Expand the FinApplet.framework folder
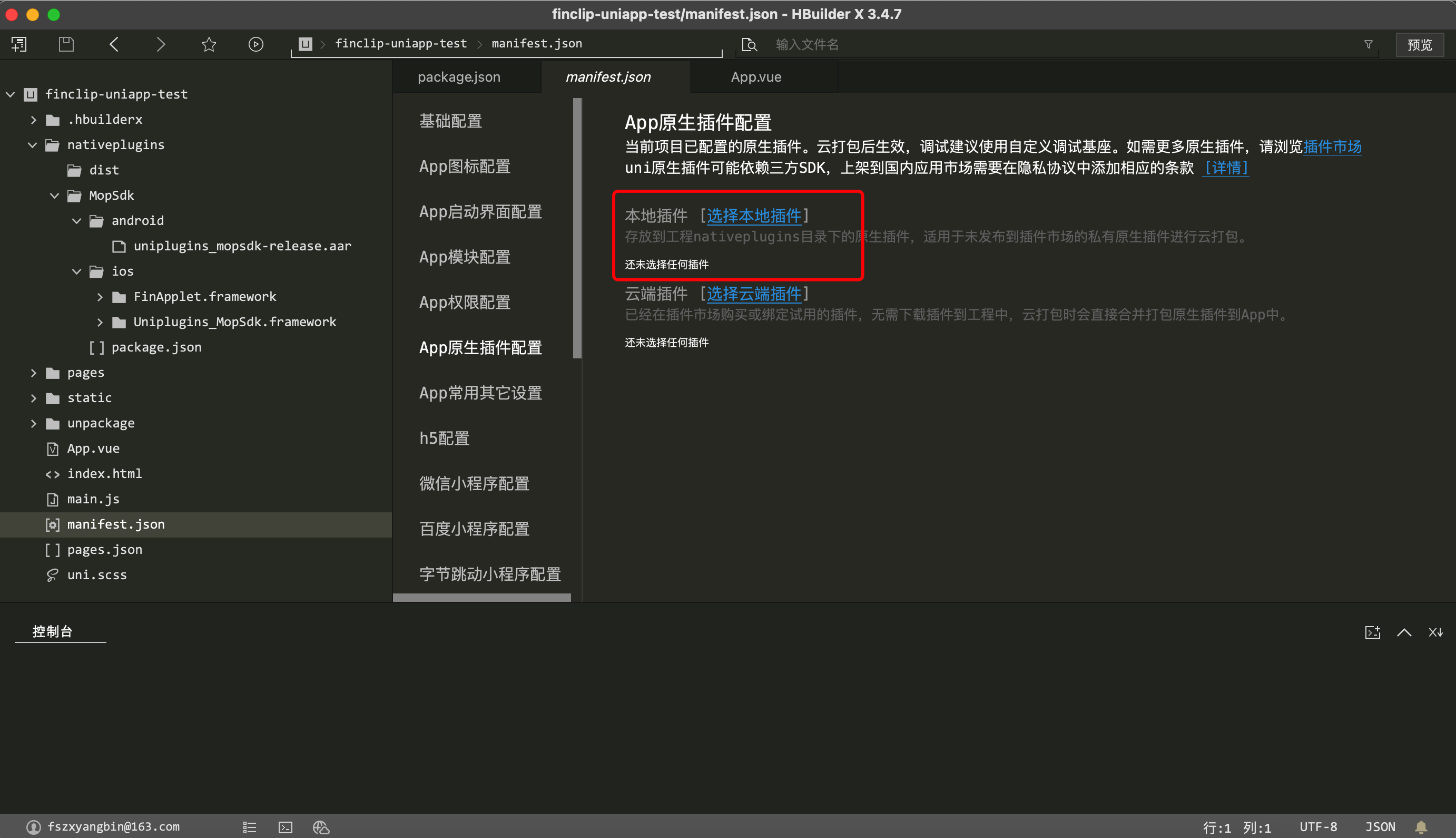 coord(100,297)
